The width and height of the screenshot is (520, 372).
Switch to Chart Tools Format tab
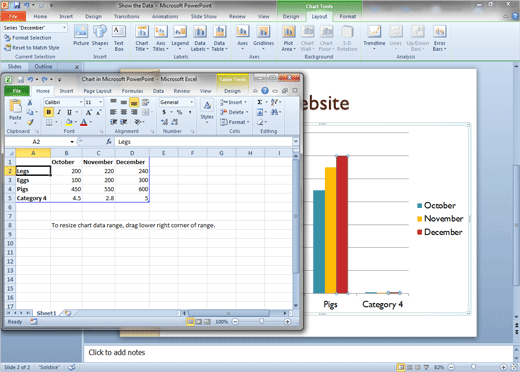point(348,16)
